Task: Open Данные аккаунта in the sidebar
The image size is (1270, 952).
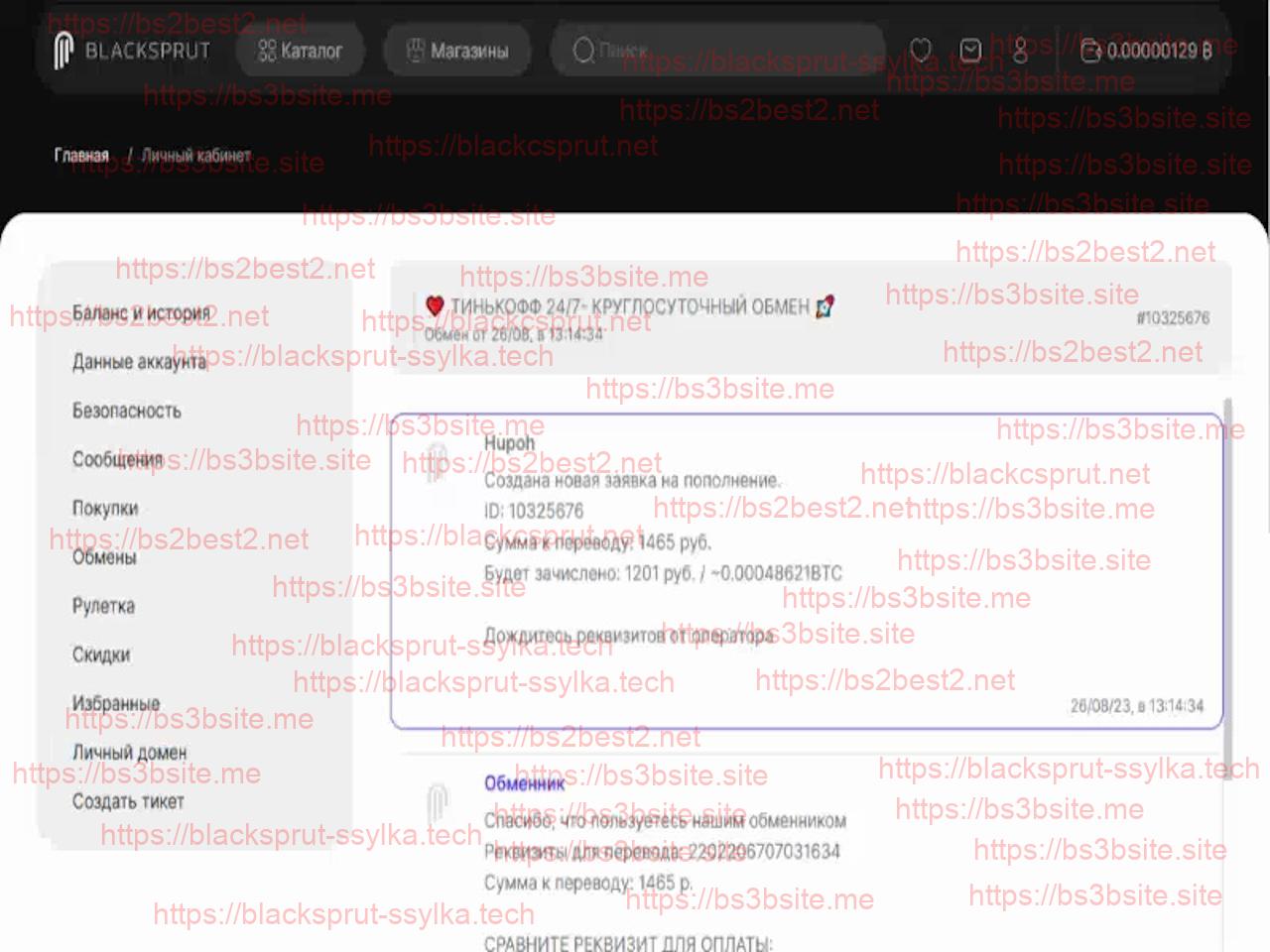Action: coord(139,362)
